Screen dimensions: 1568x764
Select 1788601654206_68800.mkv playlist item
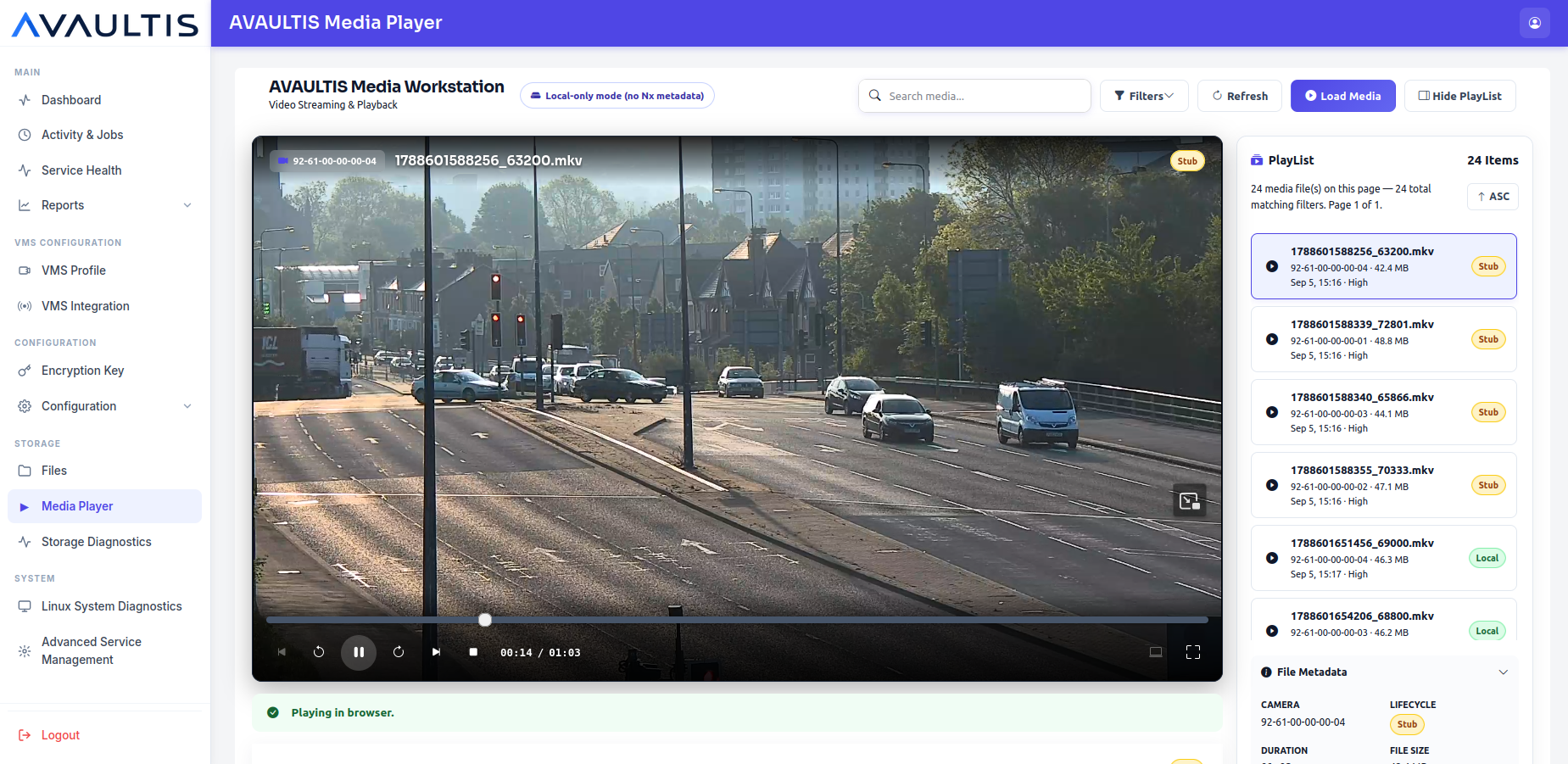[1384, 620]
